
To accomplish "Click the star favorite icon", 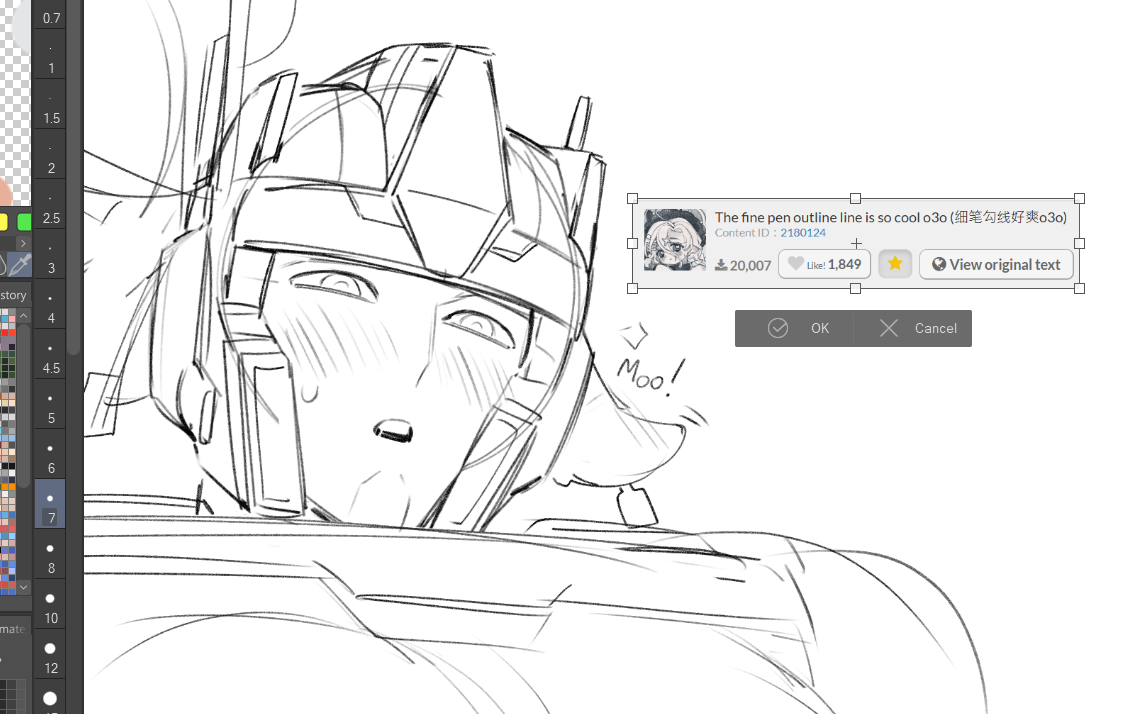I will click(x=895, y=264).
